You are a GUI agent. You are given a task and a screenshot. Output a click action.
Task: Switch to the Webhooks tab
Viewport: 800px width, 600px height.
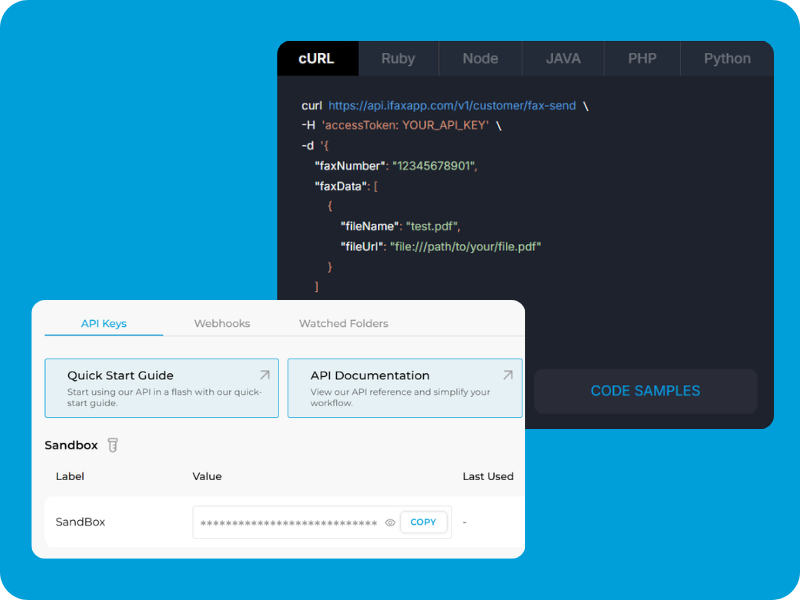coord(222,323)
